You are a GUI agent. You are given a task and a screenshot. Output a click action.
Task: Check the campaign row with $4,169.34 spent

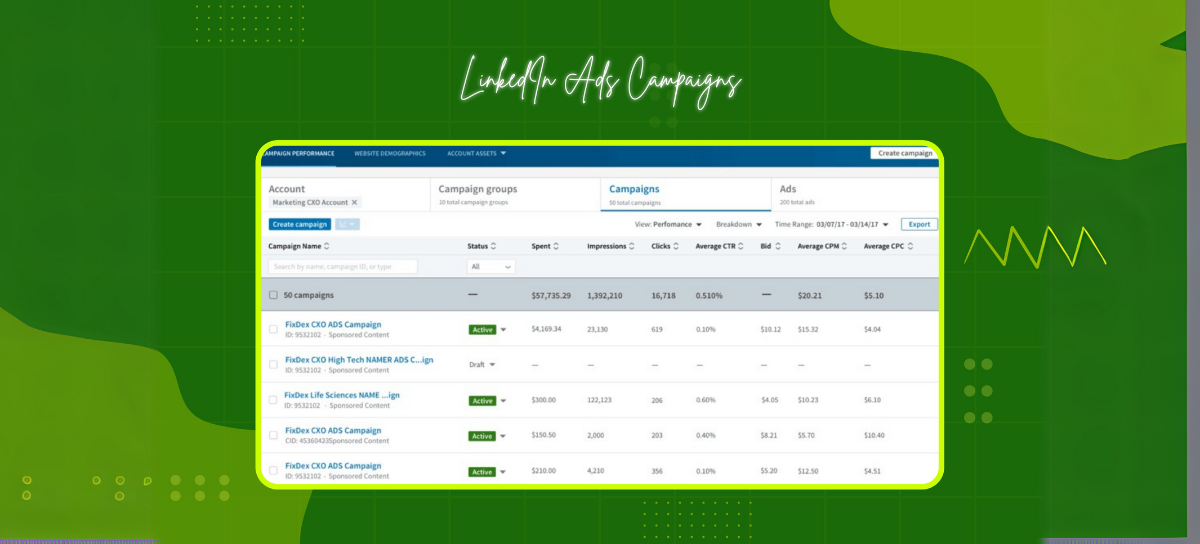point(273,329)
